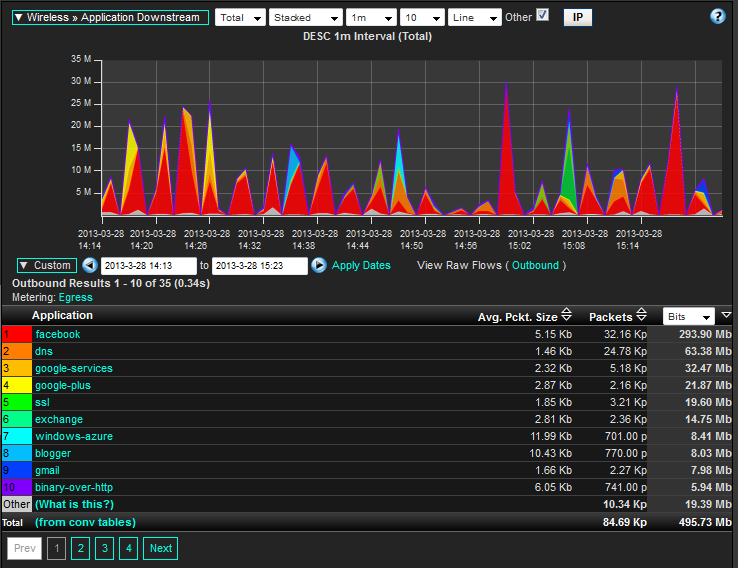Screen dimensions: 738x568
Task: Click the red facebook color swatch
Action: click(x=17, y=334)
